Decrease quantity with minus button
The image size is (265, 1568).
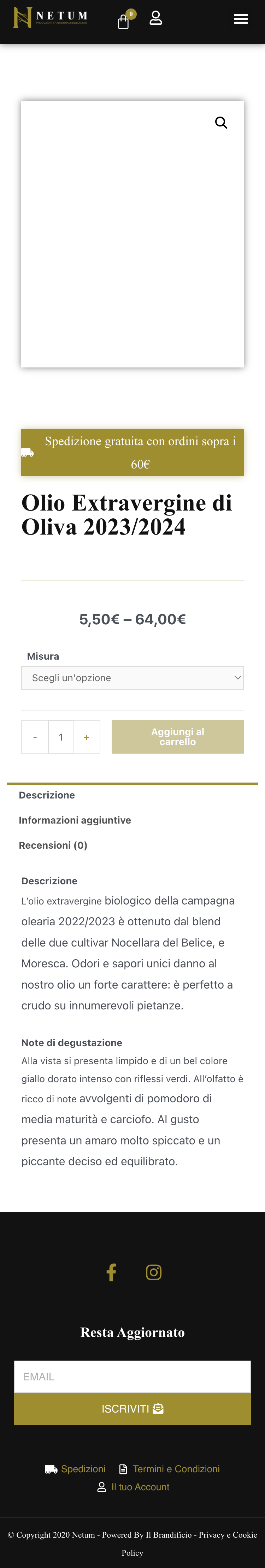[35, 737]
